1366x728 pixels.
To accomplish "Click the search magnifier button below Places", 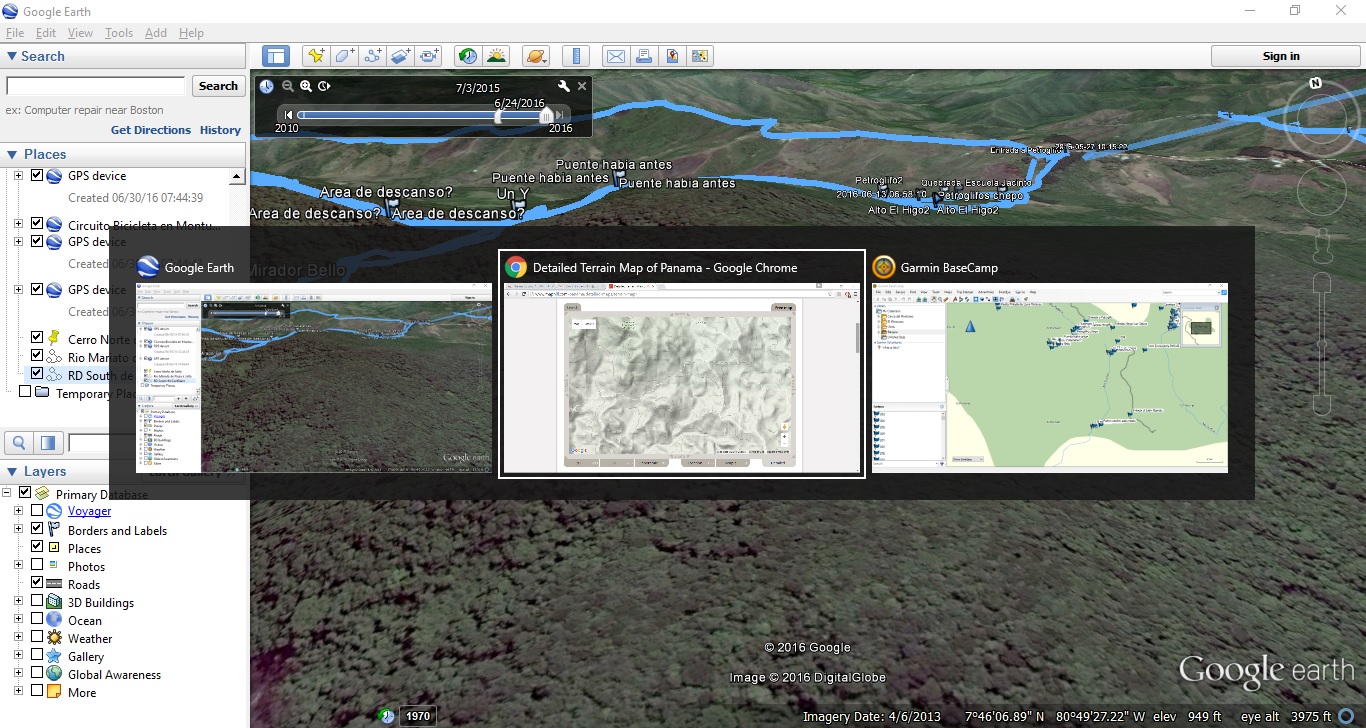I will 18,443.
